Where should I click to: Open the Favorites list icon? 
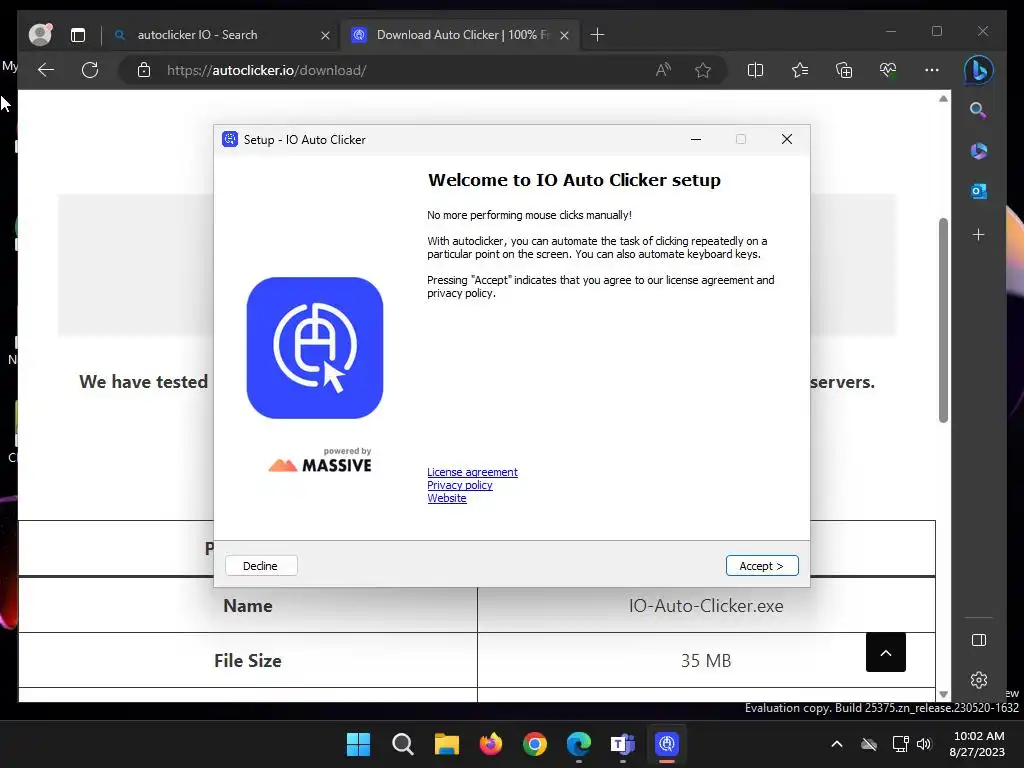pos(799,70)
